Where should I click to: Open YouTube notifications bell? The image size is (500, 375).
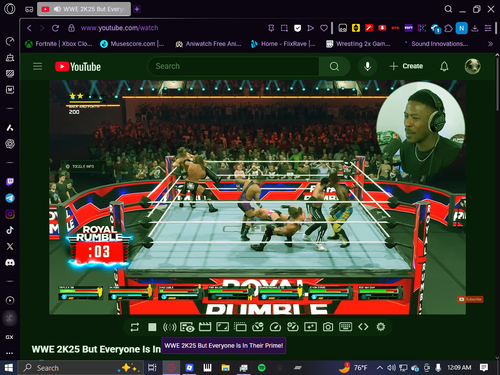(444, 66)
